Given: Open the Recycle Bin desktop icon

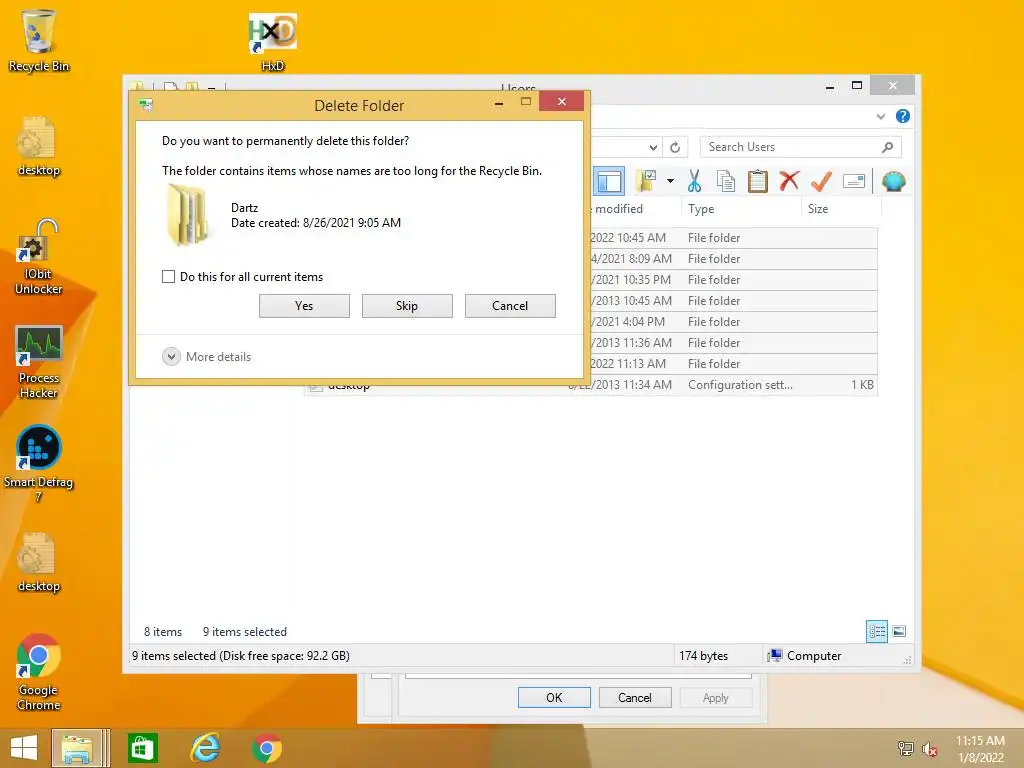Looking at the screenshot, I should 39,40.
